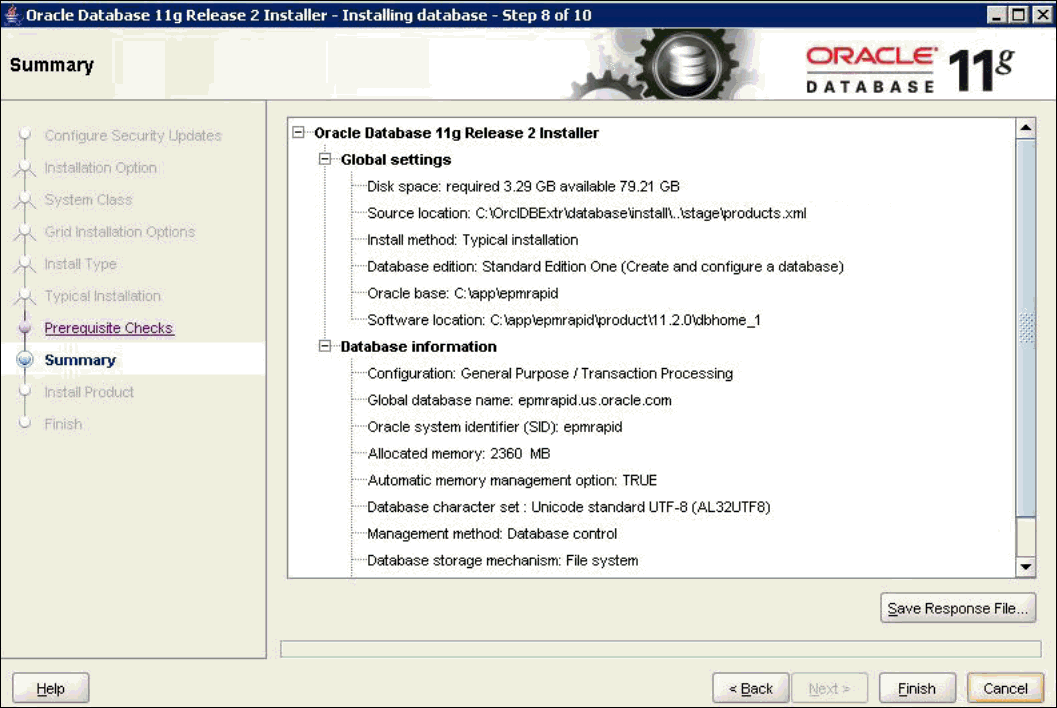Select Installation Option step
The image size is (1057, 708).
[100, 168]
